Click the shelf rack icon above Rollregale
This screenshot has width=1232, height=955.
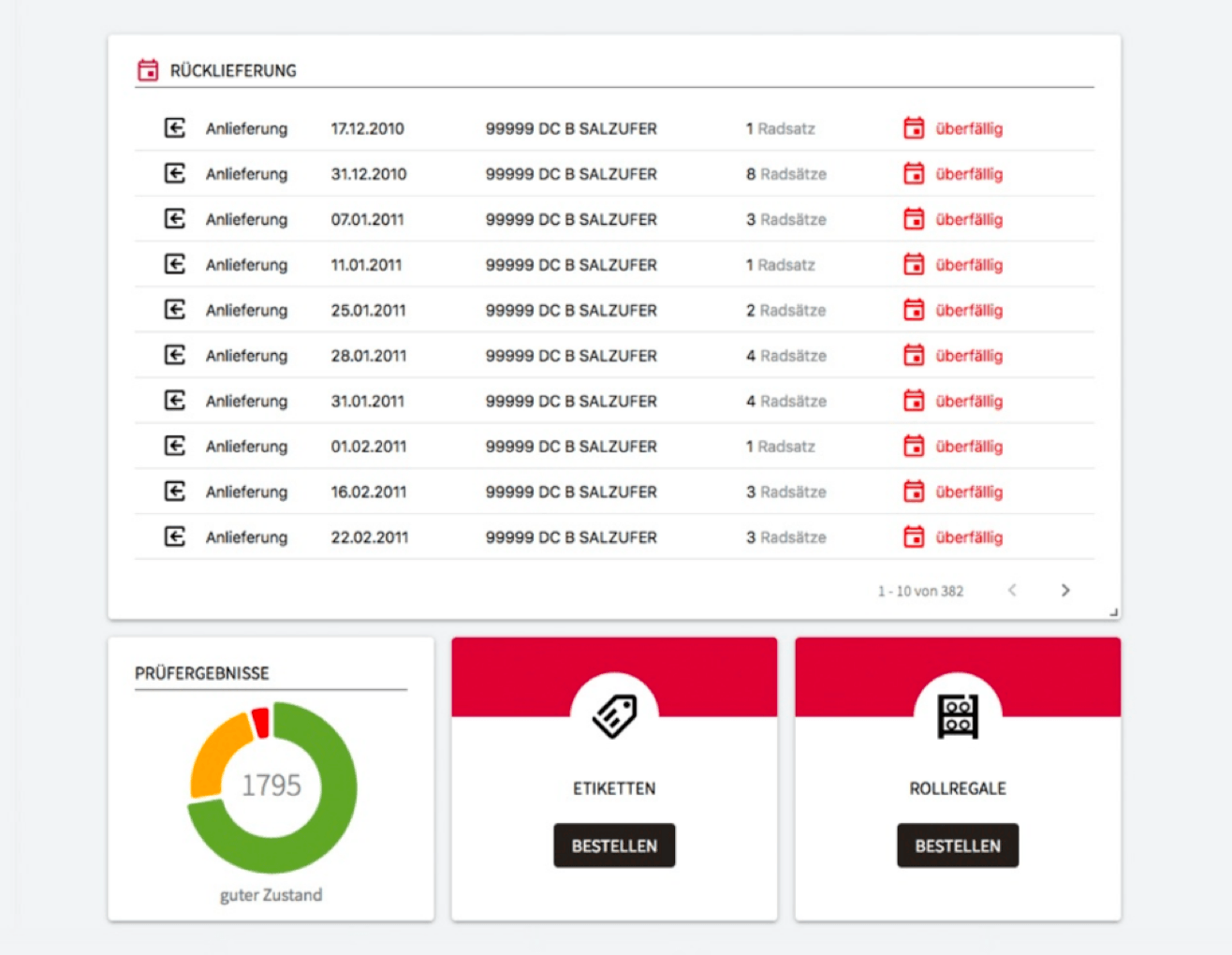coord(958,716)
